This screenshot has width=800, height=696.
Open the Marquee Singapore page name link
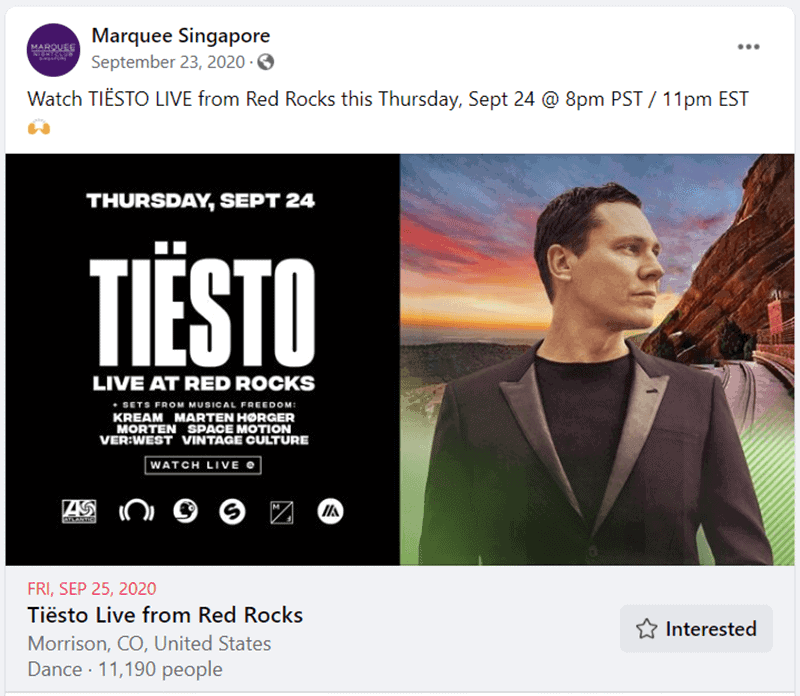click(181, 36)
